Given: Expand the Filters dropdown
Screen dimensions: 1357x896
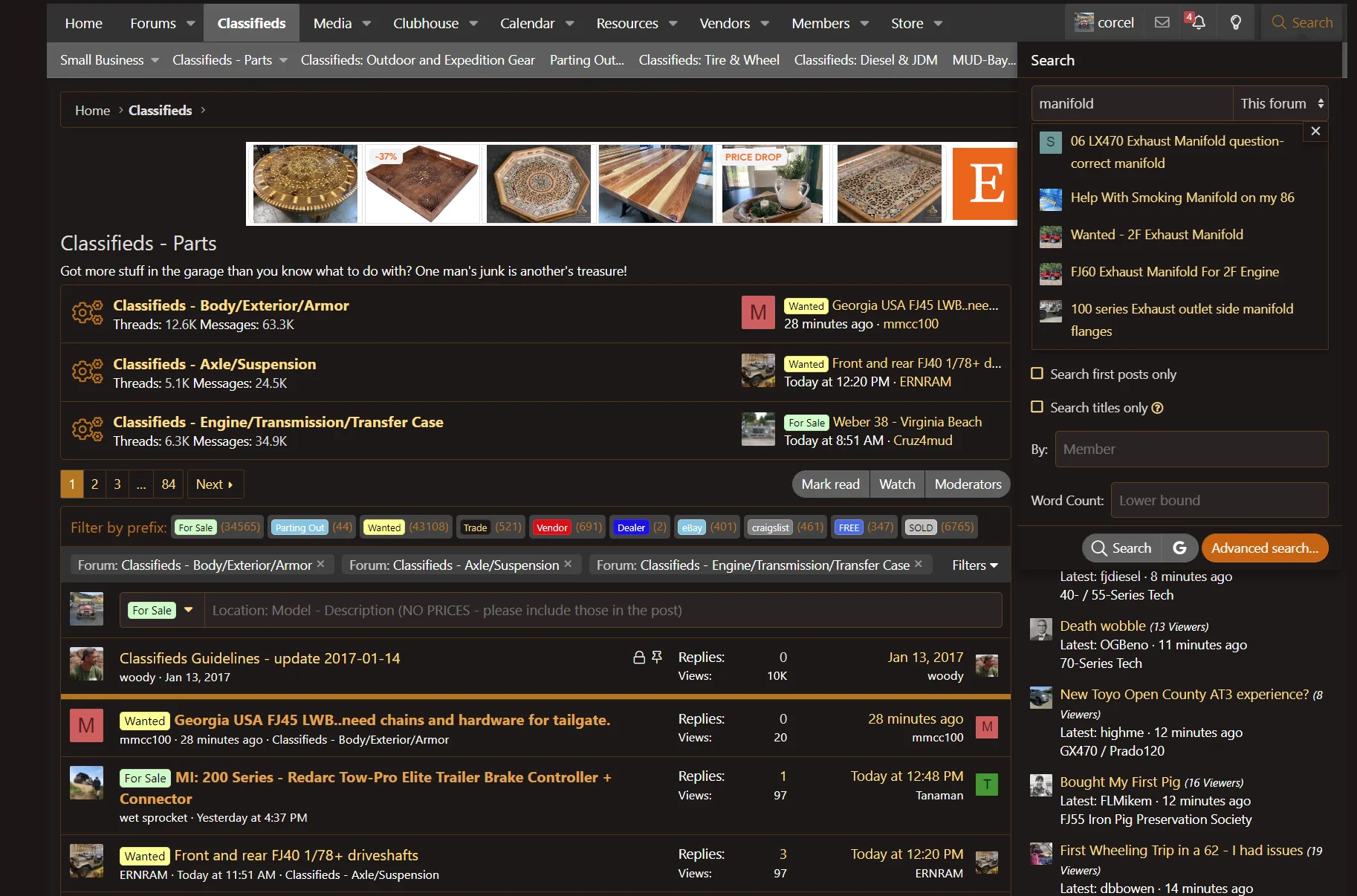Looking at the screenshot, I should 975,565.
